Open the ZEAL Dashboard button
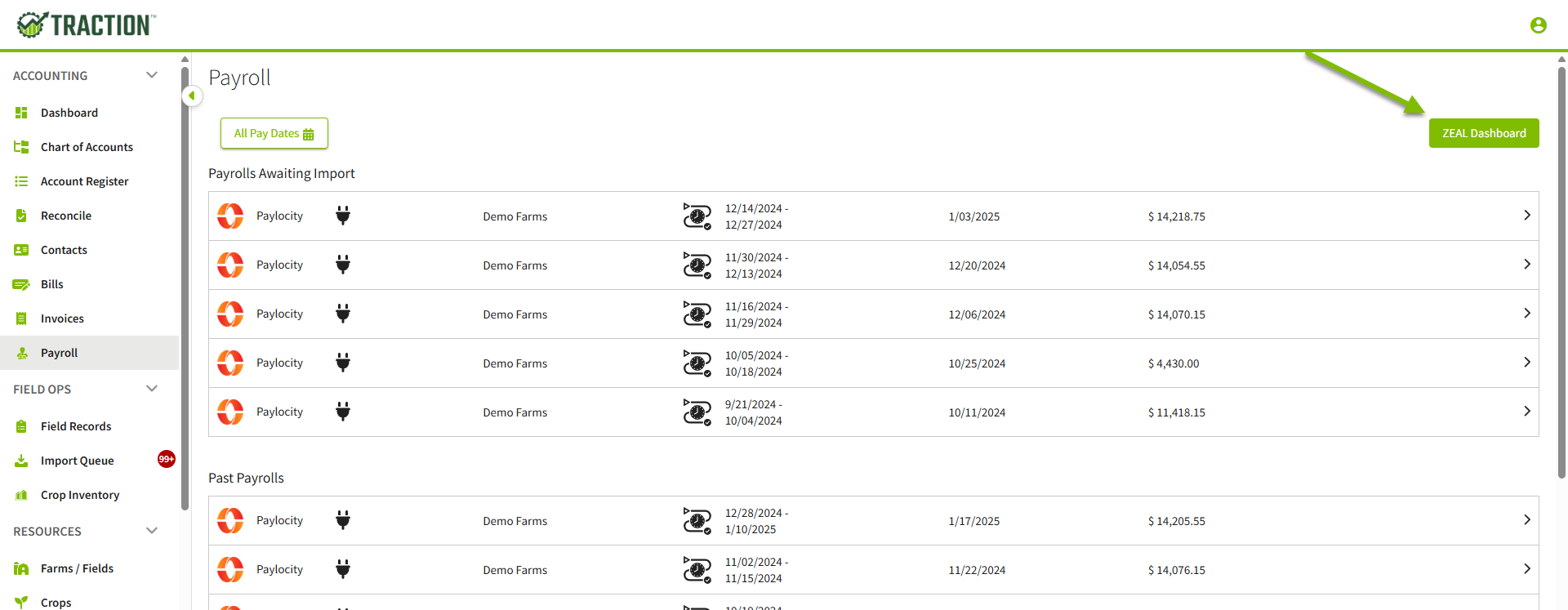 1484,133
